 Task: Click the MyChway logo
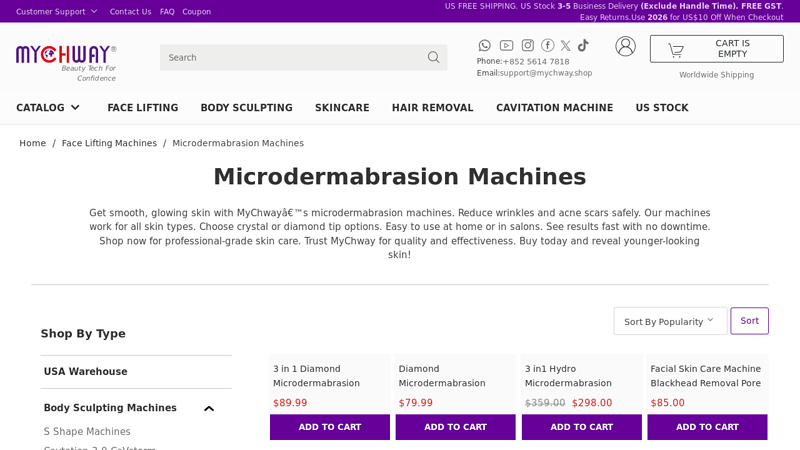(66, 62)
